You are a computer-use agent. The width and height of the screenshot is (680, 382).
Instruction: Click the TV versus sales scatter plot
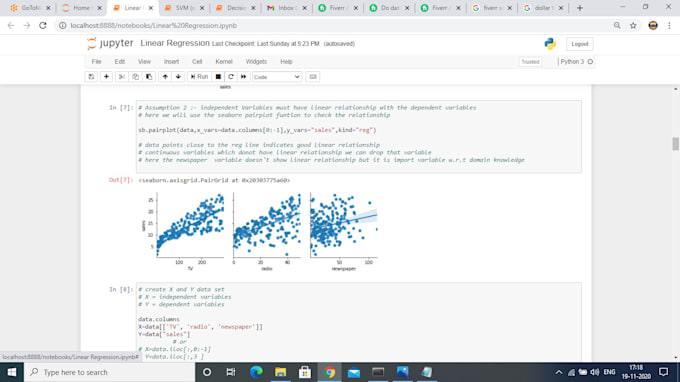(x=190, y=225)
